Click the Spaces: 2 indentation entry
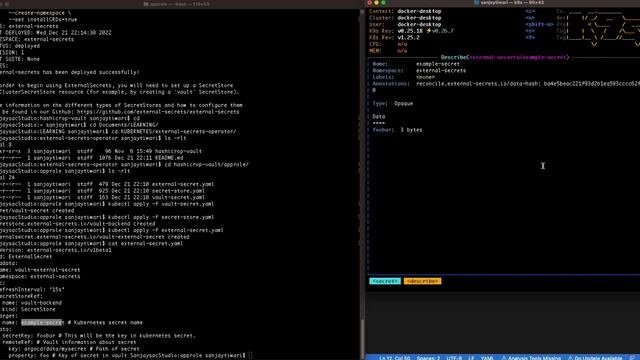 (x=428, y=358)
